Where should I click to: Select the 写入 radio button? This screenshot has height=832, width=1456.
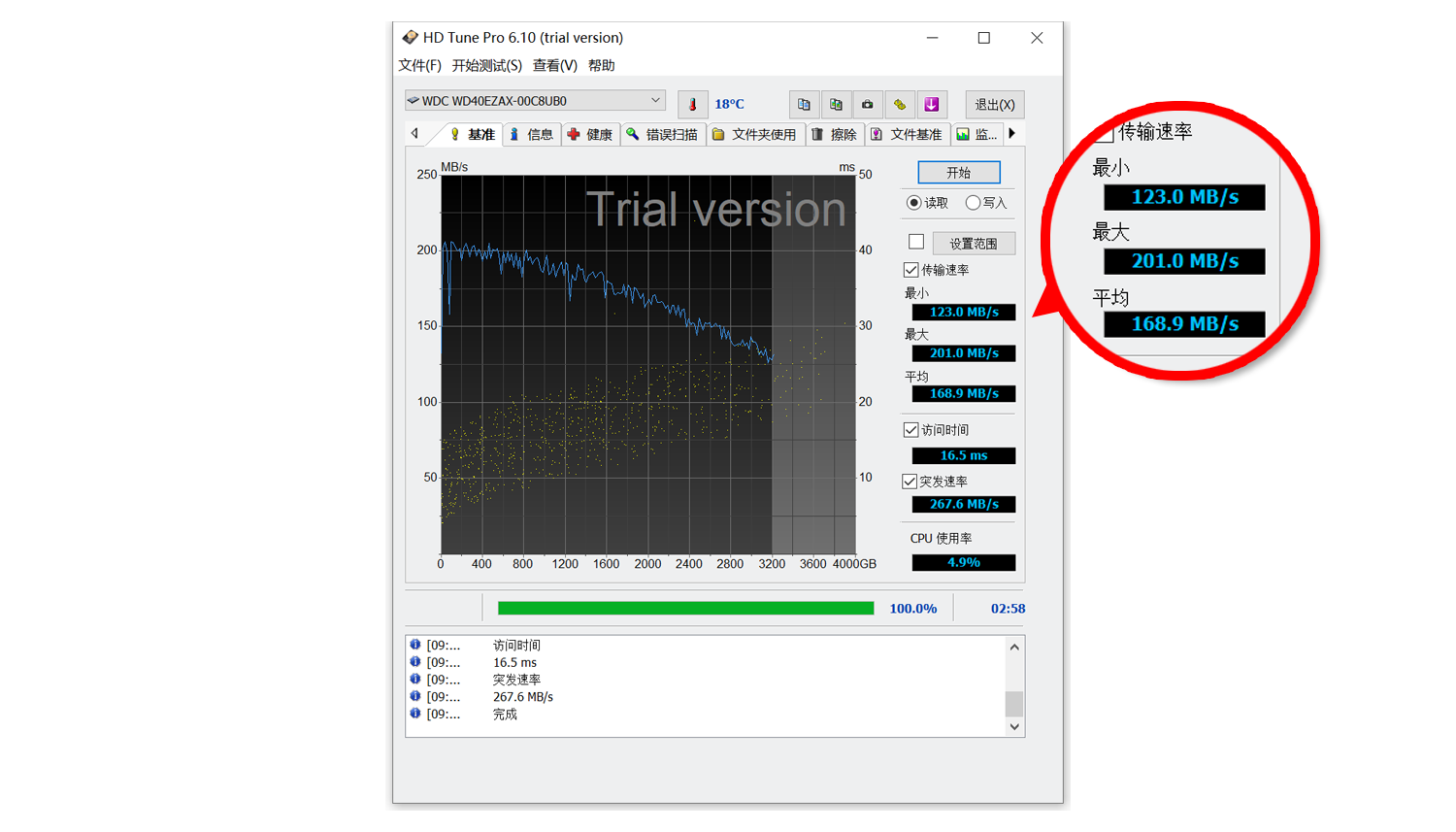pos(973,203)
